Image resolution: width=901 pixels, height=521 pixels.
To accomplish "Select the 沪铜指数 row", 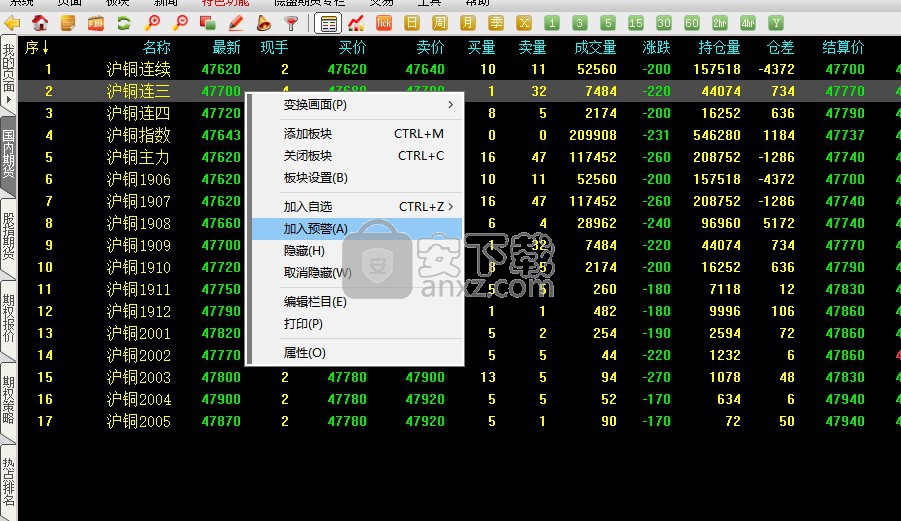I will coord(459,136).
